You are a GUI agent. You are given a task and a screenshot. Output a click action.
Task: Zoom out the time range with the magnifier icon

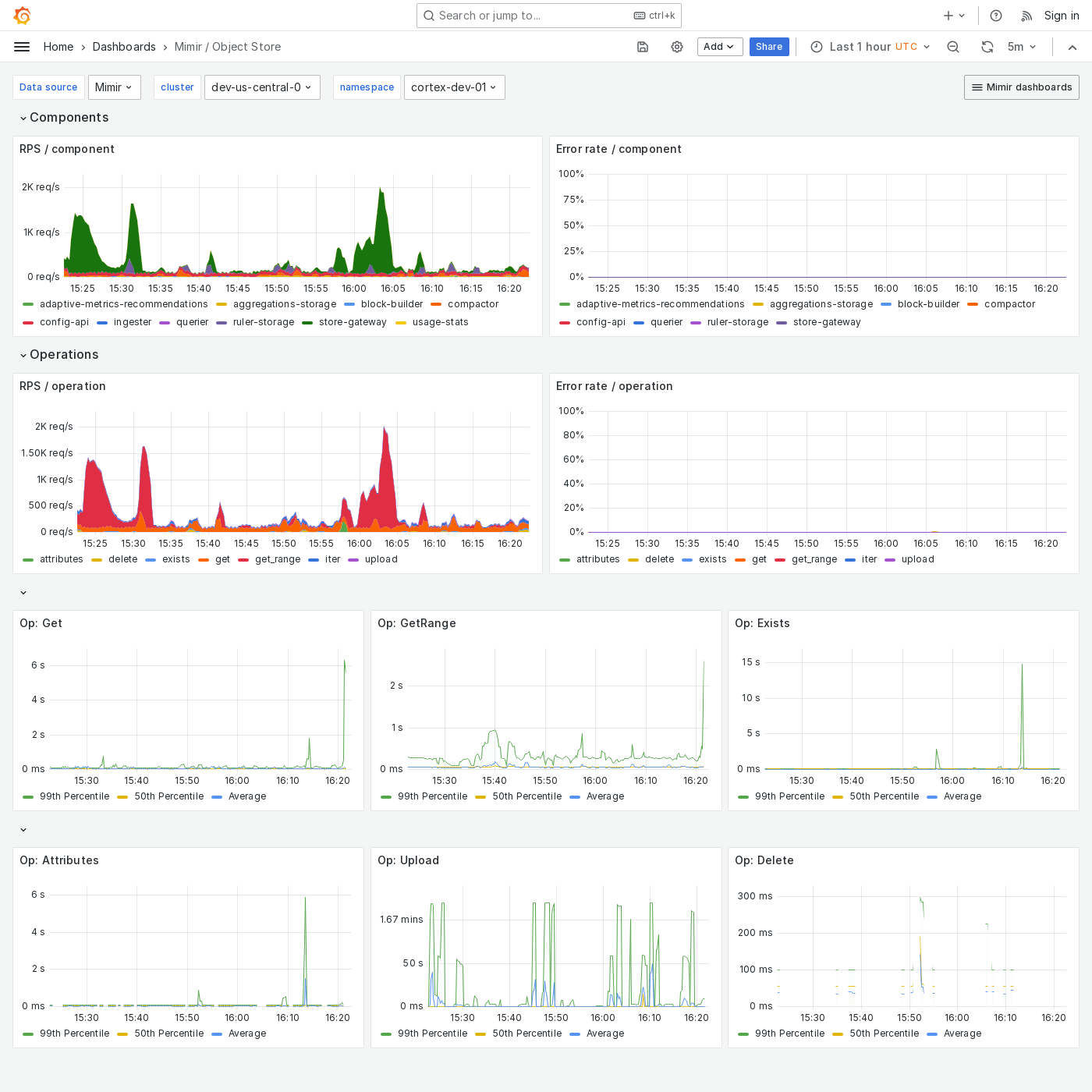(x=953, y=47)
